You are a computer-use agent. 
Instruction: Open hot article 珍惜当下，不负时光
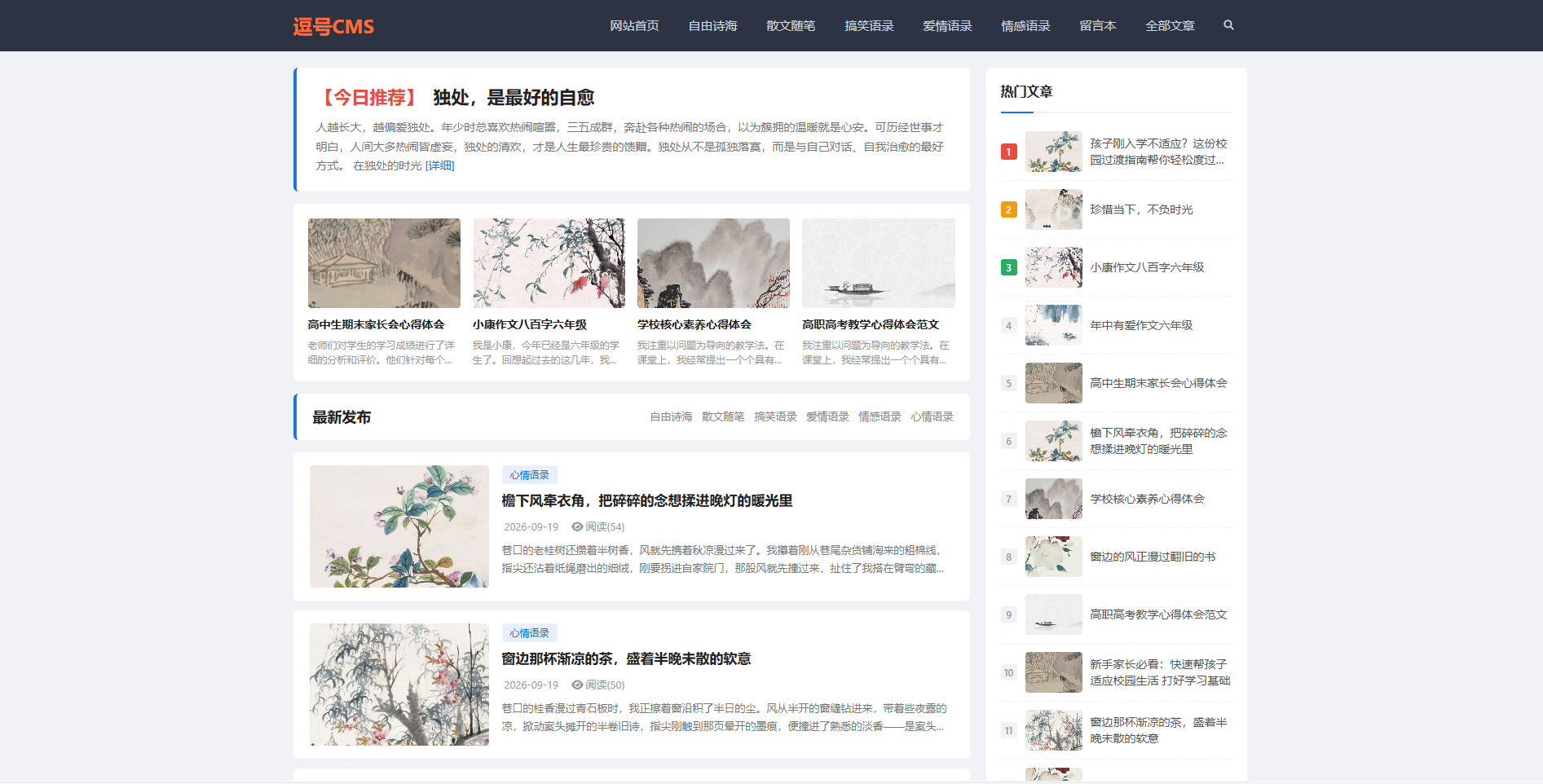(x=1141, y=209)
